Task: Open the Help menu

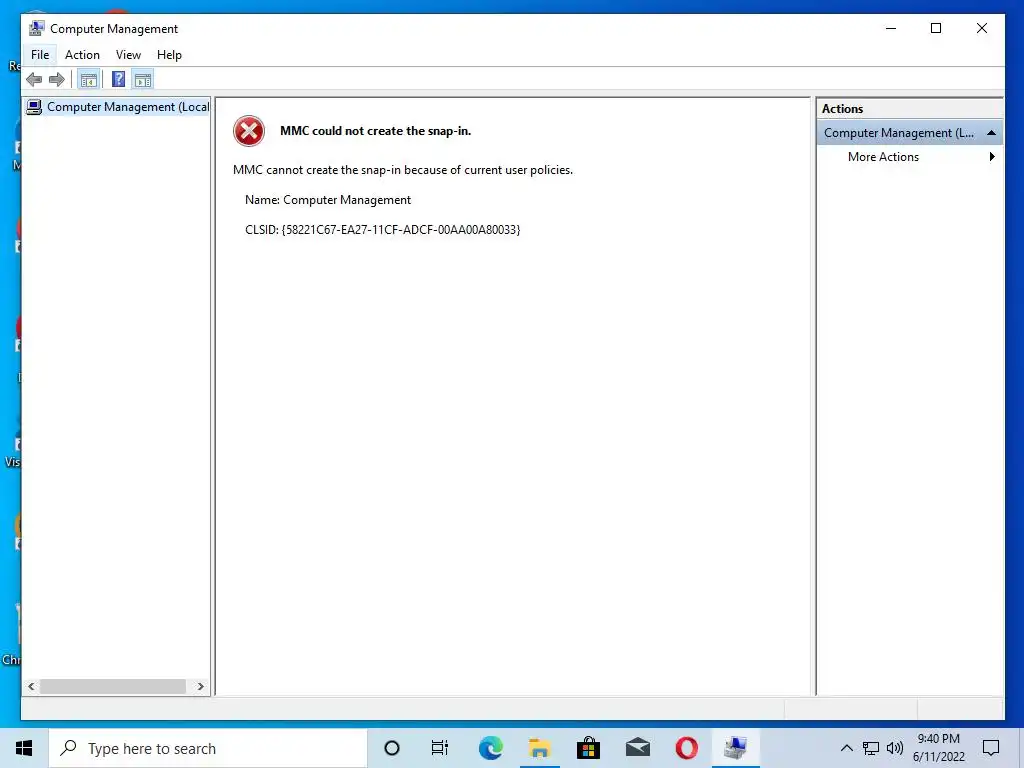Action: click(169, 55)
